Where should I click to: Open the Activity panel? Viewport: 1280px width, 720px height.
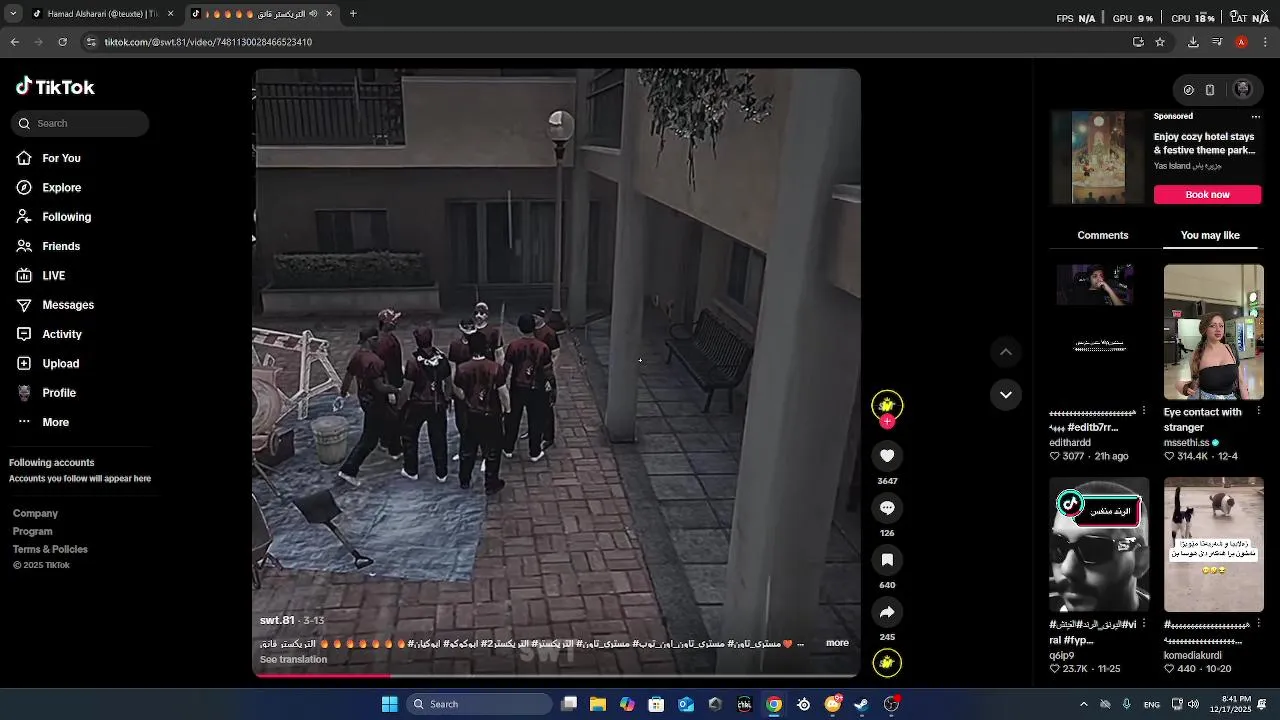point(62,334)
